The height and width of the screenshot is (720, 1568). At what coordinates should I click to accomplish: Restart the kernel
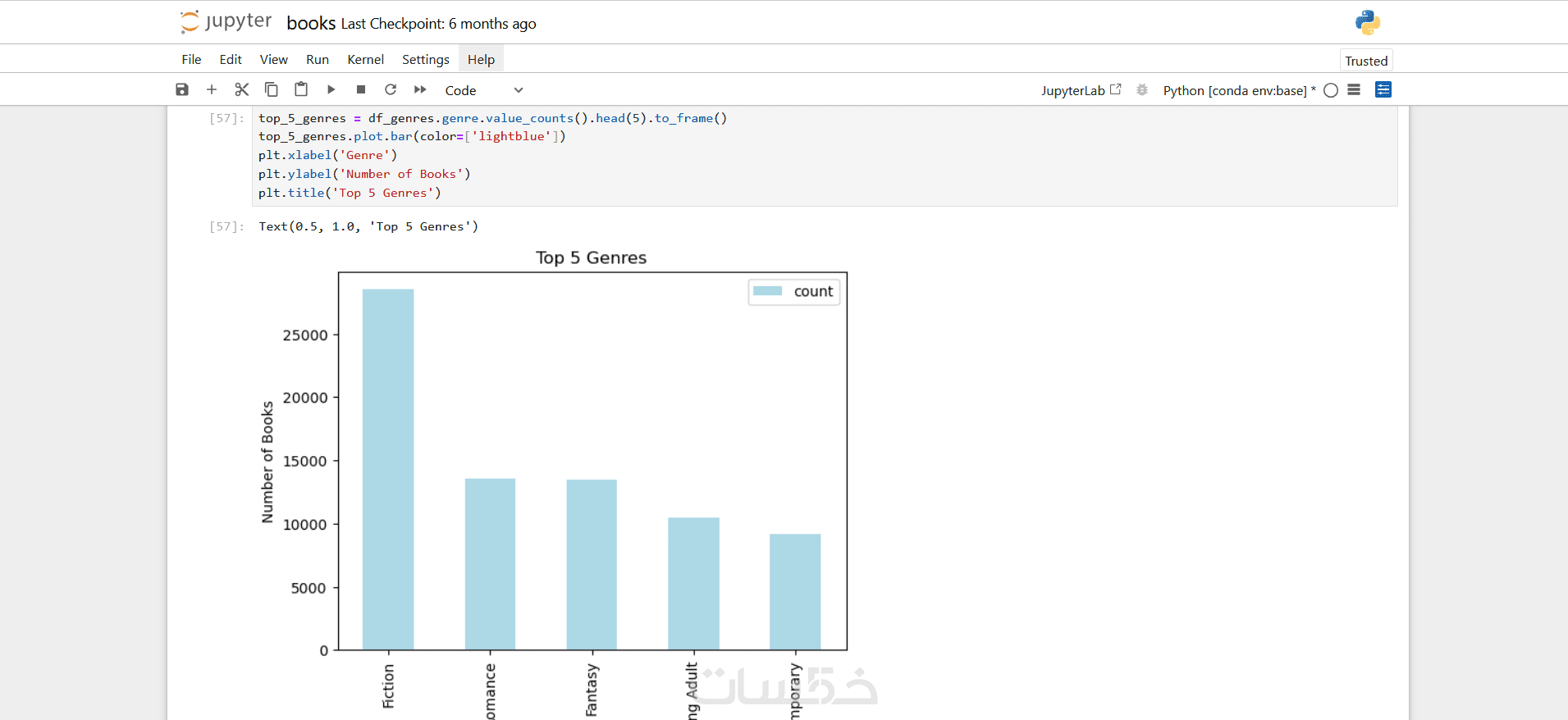click(x=391, y=89)
